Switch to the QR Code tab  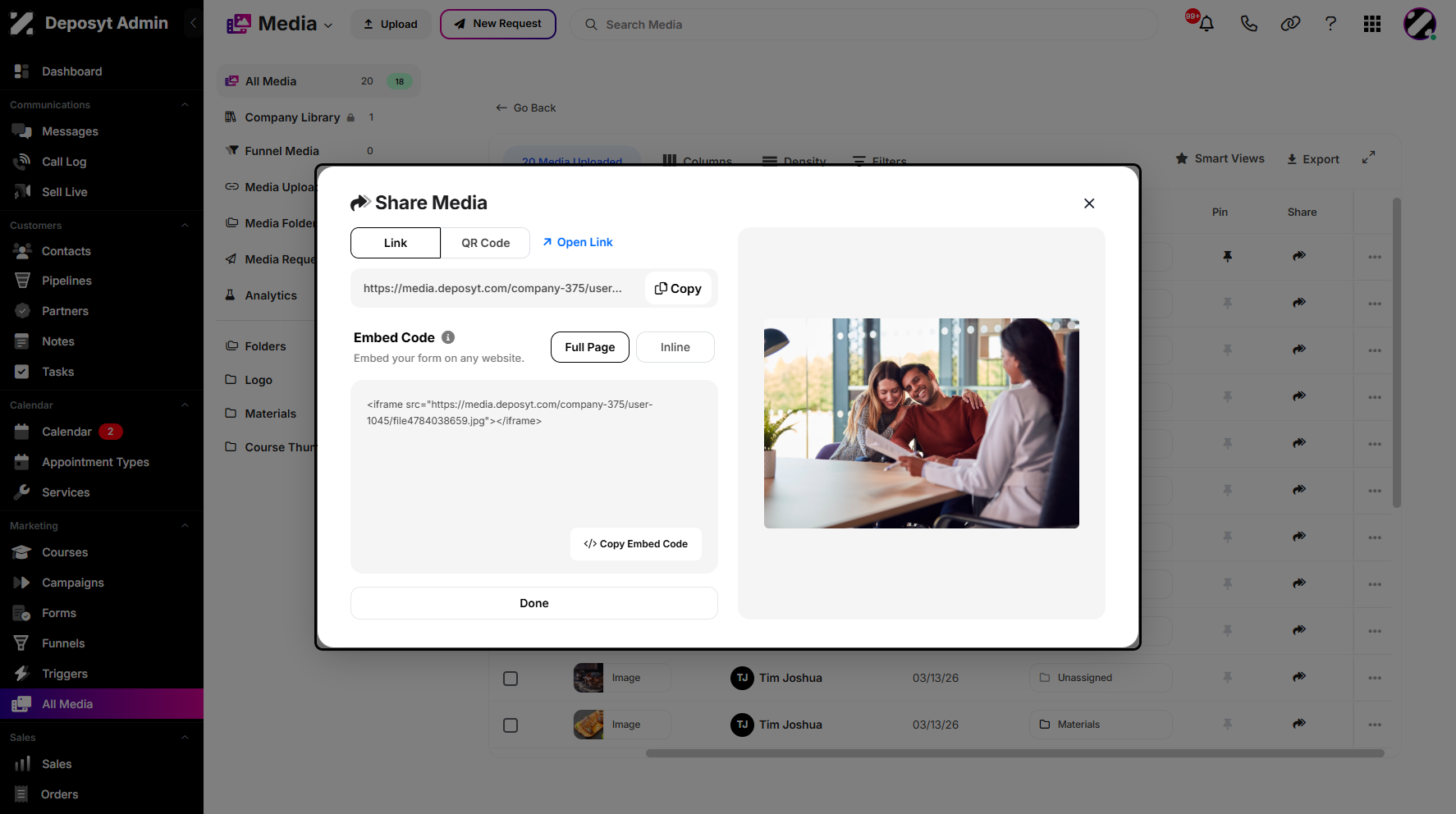(x=485, y=243)
